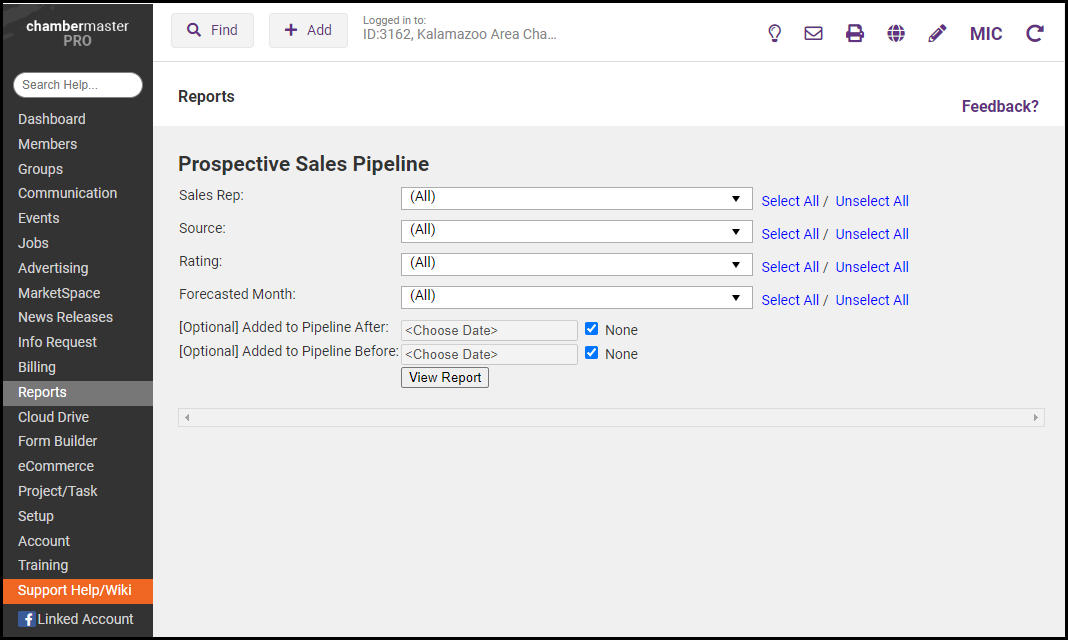1068x640 pixels.
Task: Click the pencil edit icon
Action: [937, 33]
